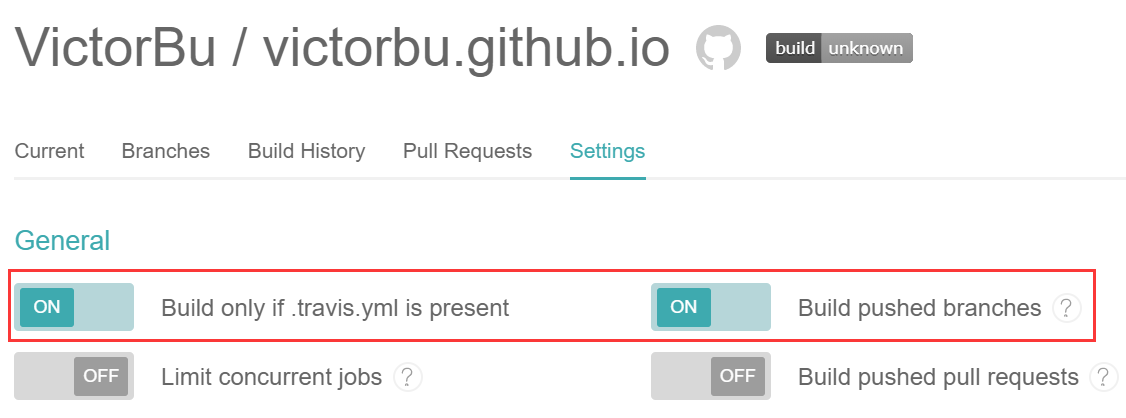Select the Settings tab
1126x418 pixels.
607,151
